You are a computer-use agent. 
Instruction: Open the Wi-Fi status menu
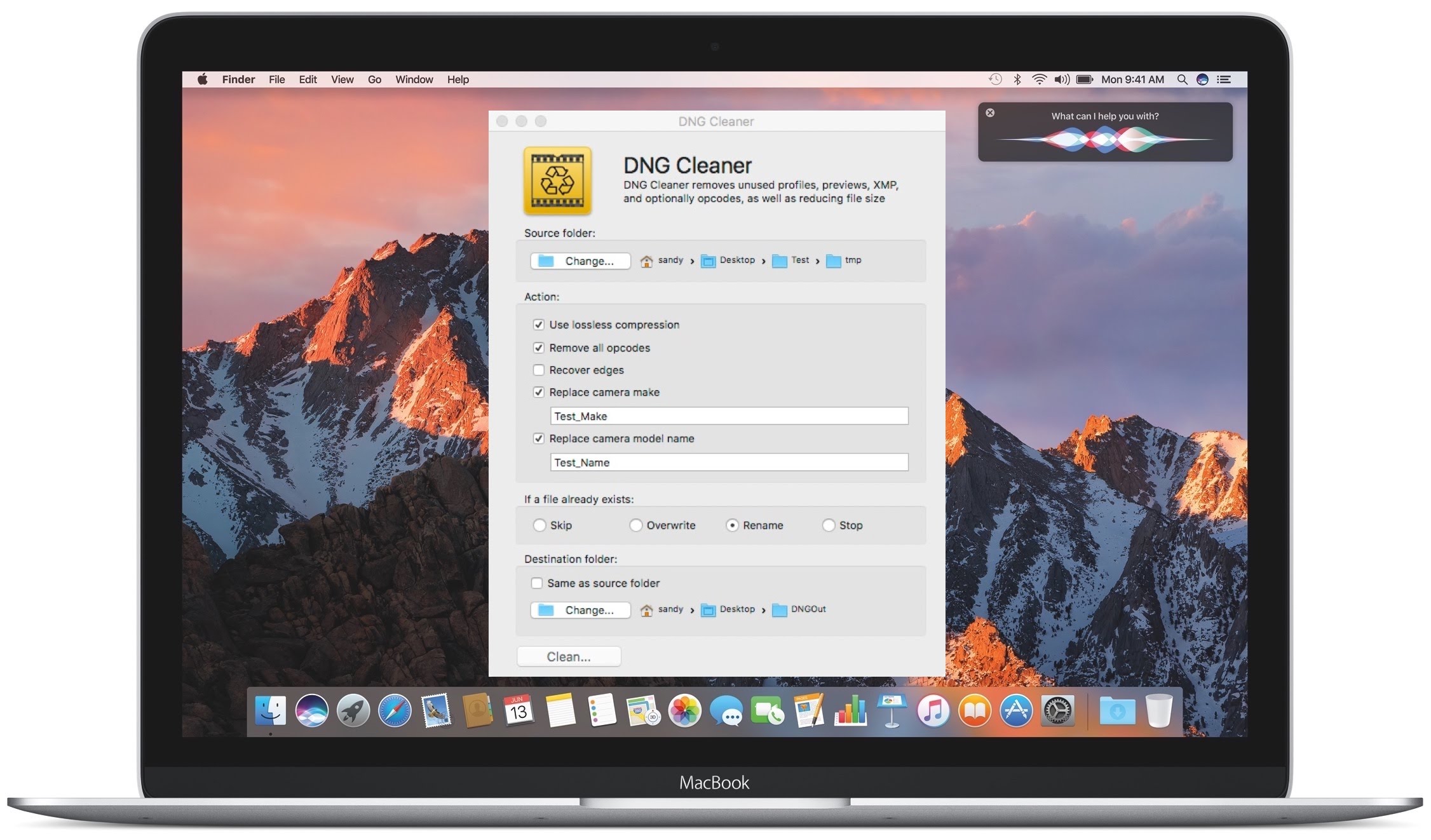1040,79
